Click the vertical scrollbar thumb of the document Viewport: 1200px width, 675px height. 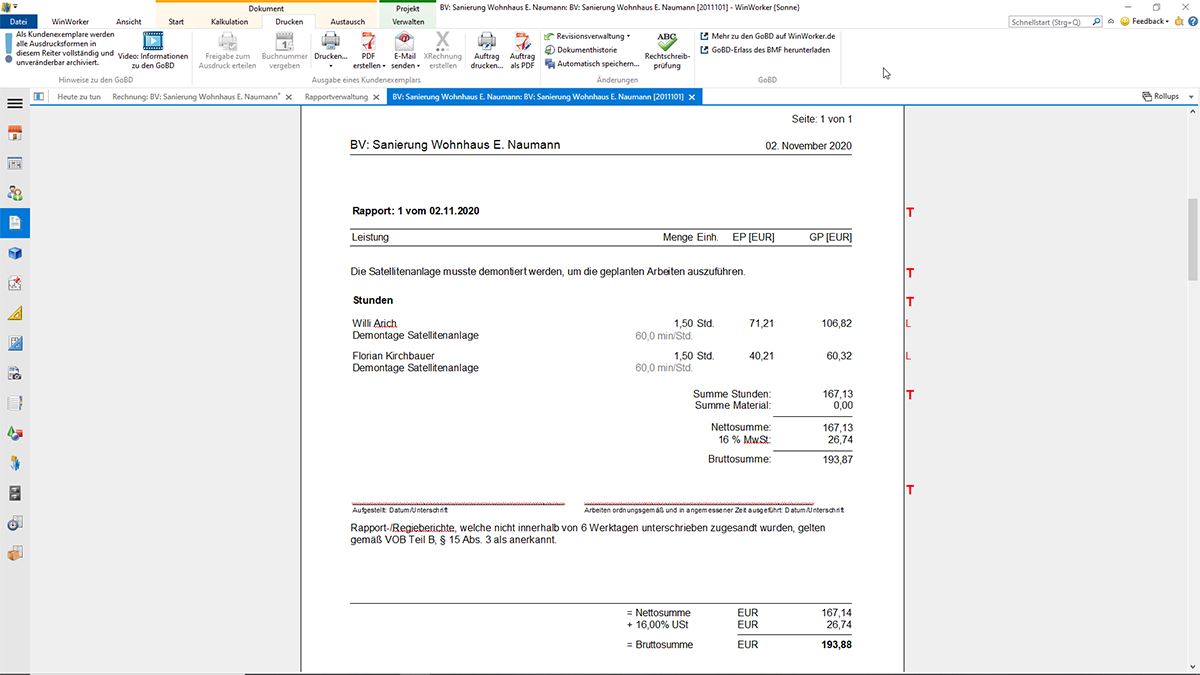(1193, 240)
